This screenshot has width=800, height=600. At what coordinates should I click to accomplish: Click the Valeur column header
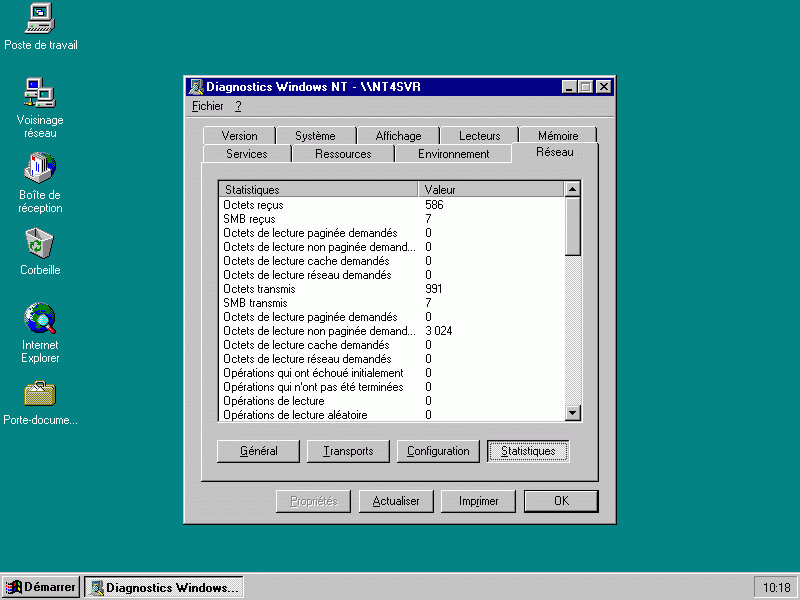pos(490,189)
